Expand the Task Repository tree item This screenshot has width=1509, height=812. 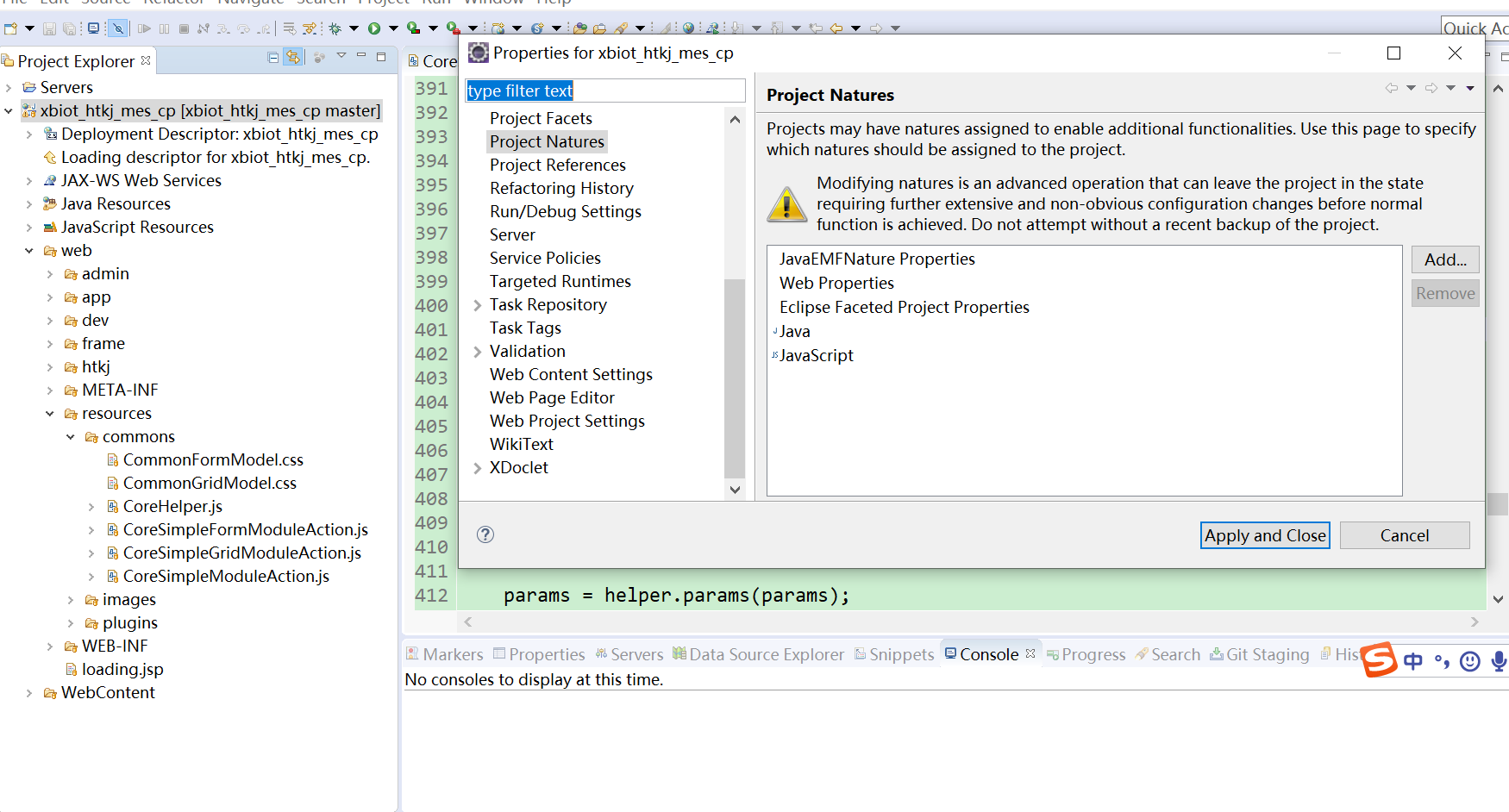479,304
